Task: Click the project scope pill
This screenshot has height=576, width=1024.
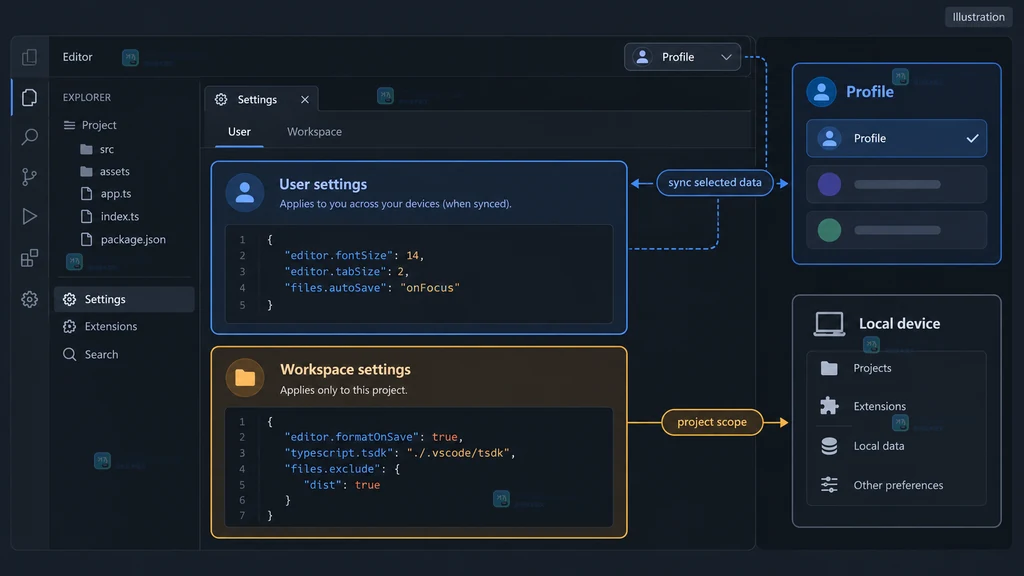Action: (x=712, y=422)
